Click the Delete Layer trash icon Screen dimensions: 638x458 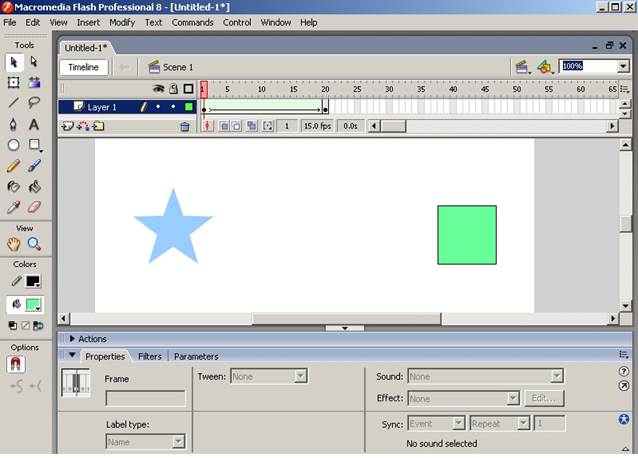[x=185, y=127]
